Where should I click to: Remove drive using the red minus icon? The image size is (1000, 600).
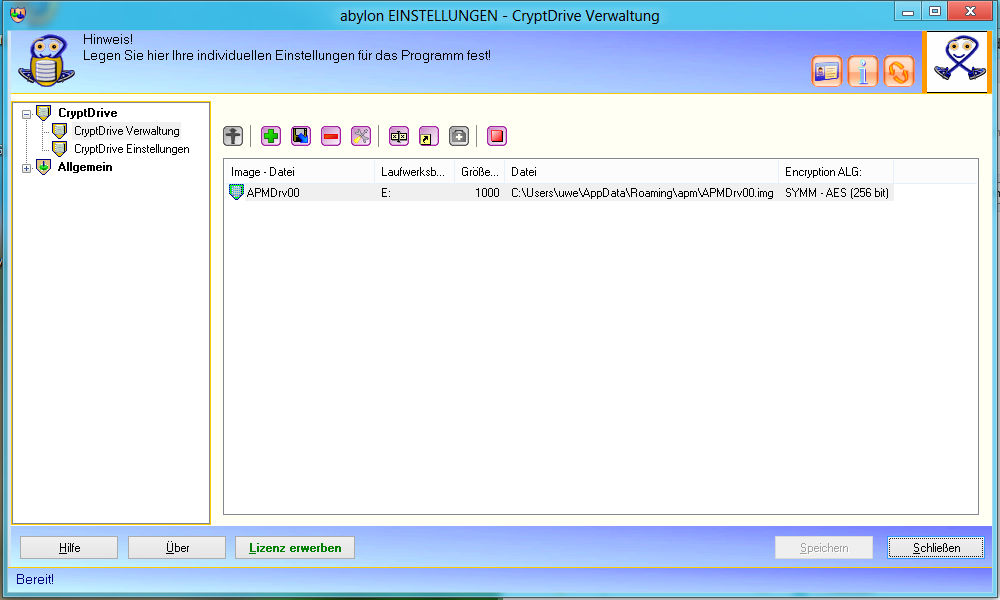(331, 136)
